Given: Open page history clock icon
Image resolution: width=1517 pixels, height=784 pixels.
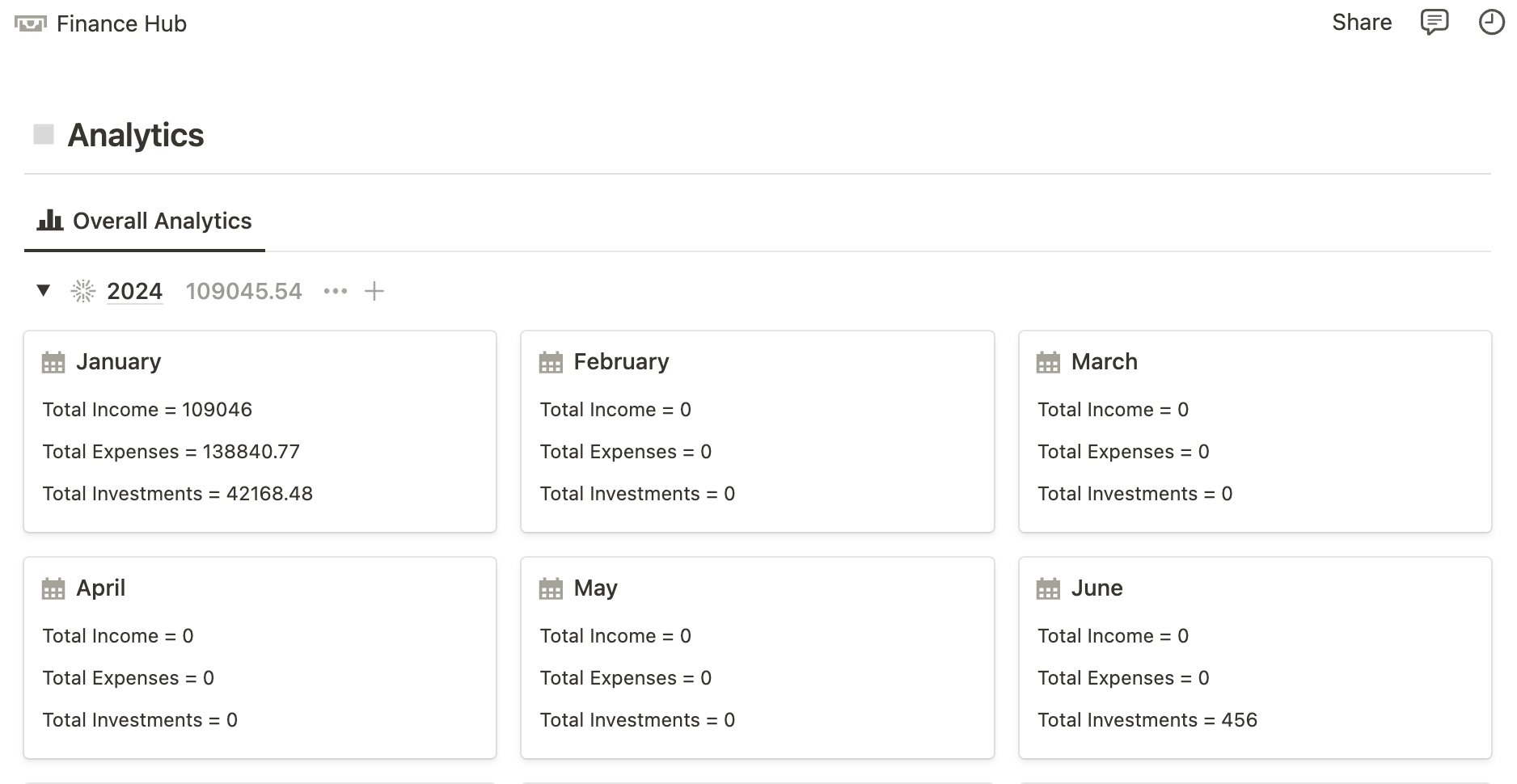Looking at the screenshot, I should click(1490, 23).
